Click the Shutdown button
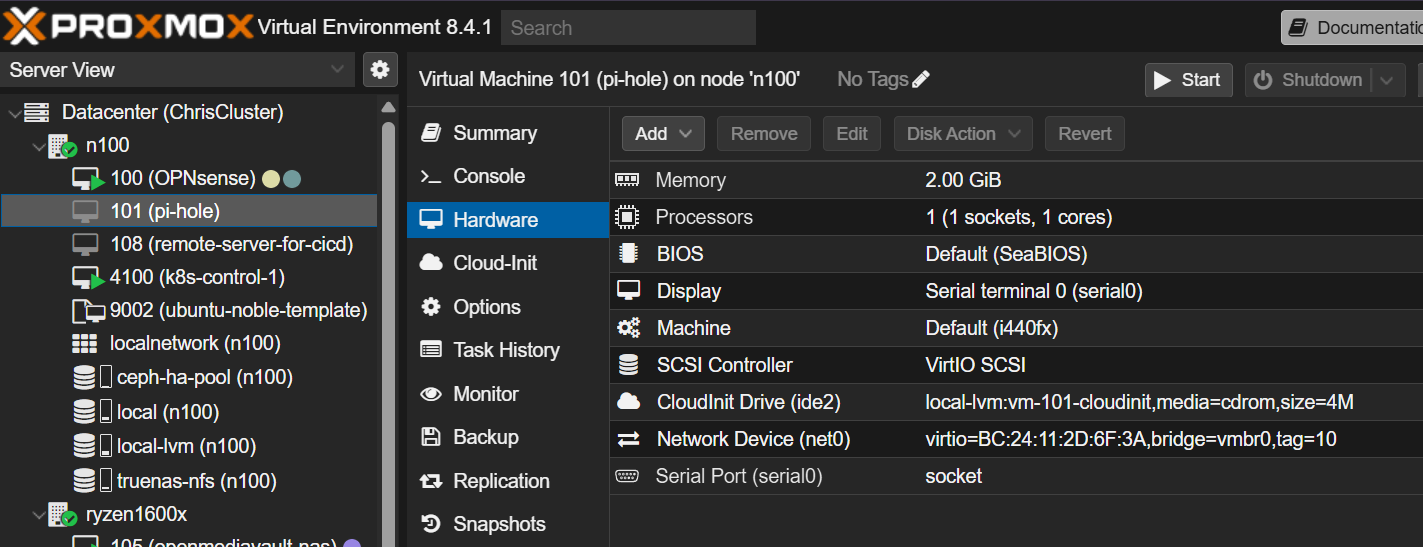Image resolution: width=1423 pixels, height=547 pixels. tap(1309, 80)
